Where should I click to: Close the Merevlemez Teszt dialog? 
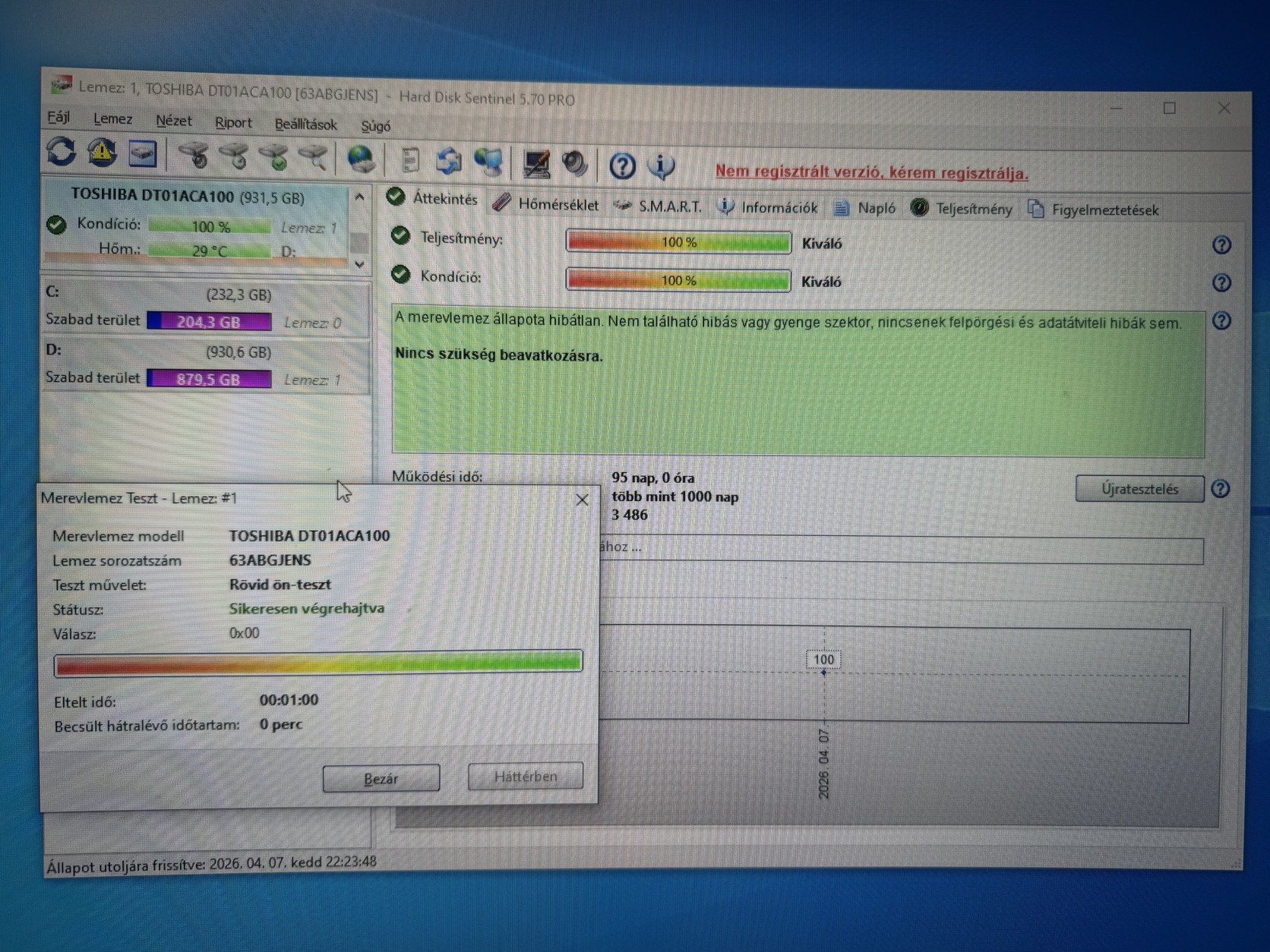pyautogui.click(x=582, y=500)
